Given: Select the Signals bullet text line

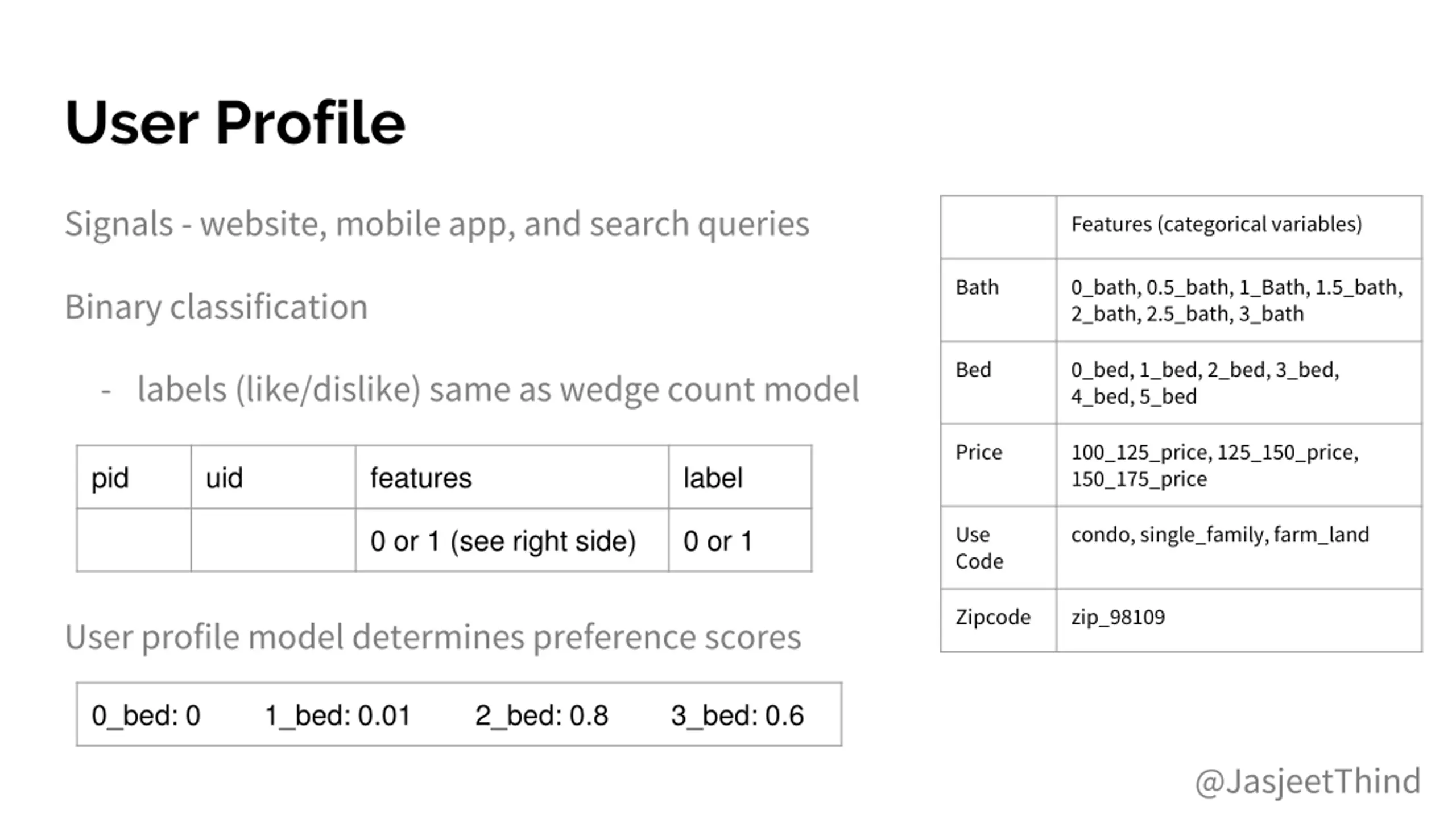Looking at the screenshot, I should pos(436,224).
